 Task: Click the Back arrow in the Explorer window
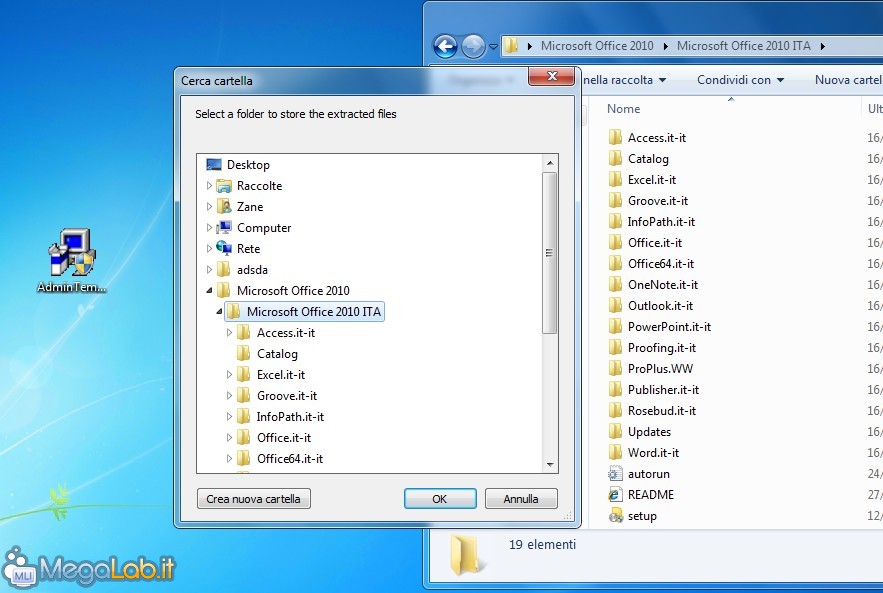(445, 46)
